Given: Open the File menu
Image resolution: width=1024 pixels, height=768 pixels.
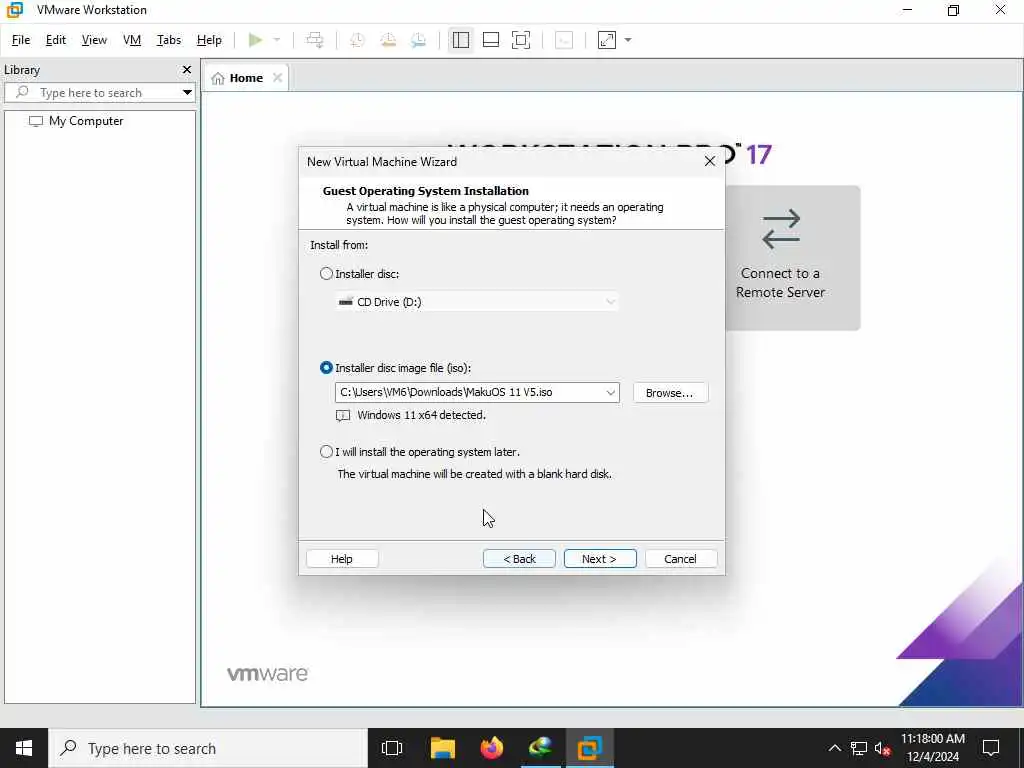Looking at the screenshot, I should pyautogui.click(x=21, y=40).
